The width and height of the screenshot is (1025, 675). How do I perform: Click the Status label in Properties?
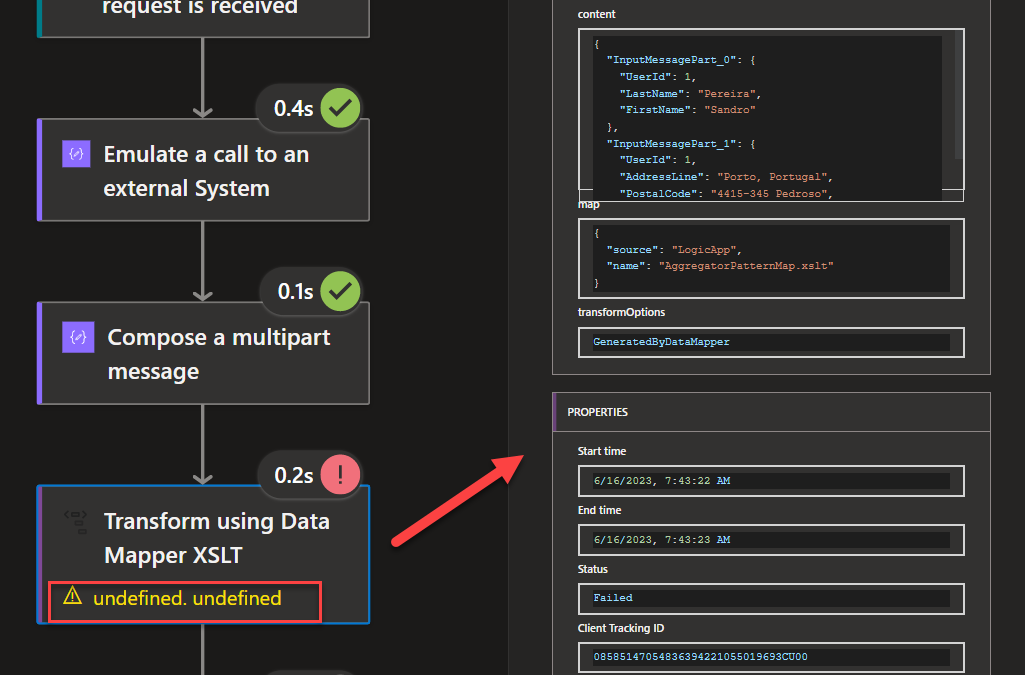(592, 569)
